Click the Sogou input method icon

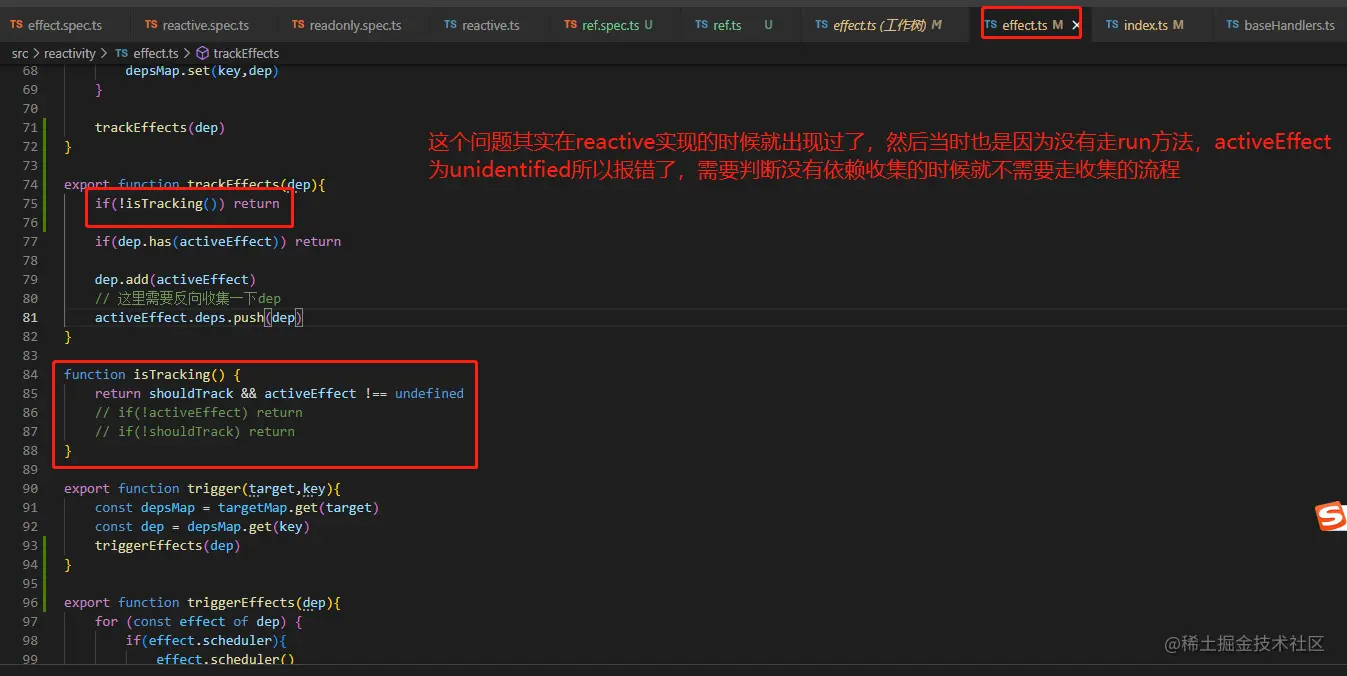pos(1331,517)
